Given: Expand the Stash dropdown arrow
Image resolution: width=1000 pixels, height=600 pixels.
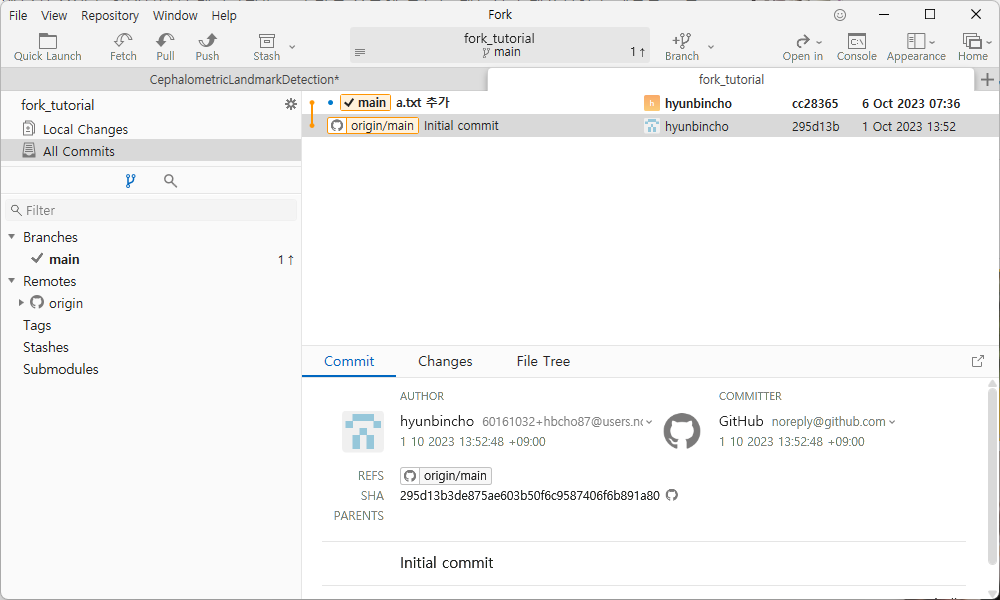Looking at the screenshot, I should coord(292,47).
